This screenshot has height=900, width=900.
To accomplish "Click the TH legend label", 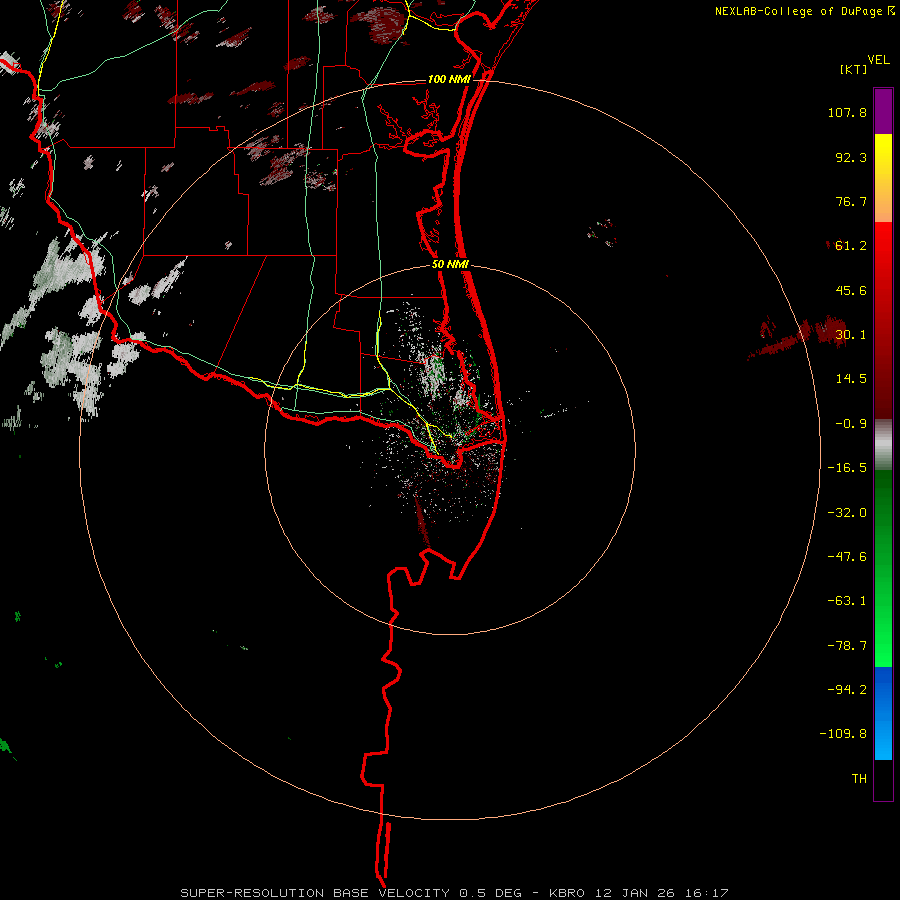I will (x=859, y=779).
